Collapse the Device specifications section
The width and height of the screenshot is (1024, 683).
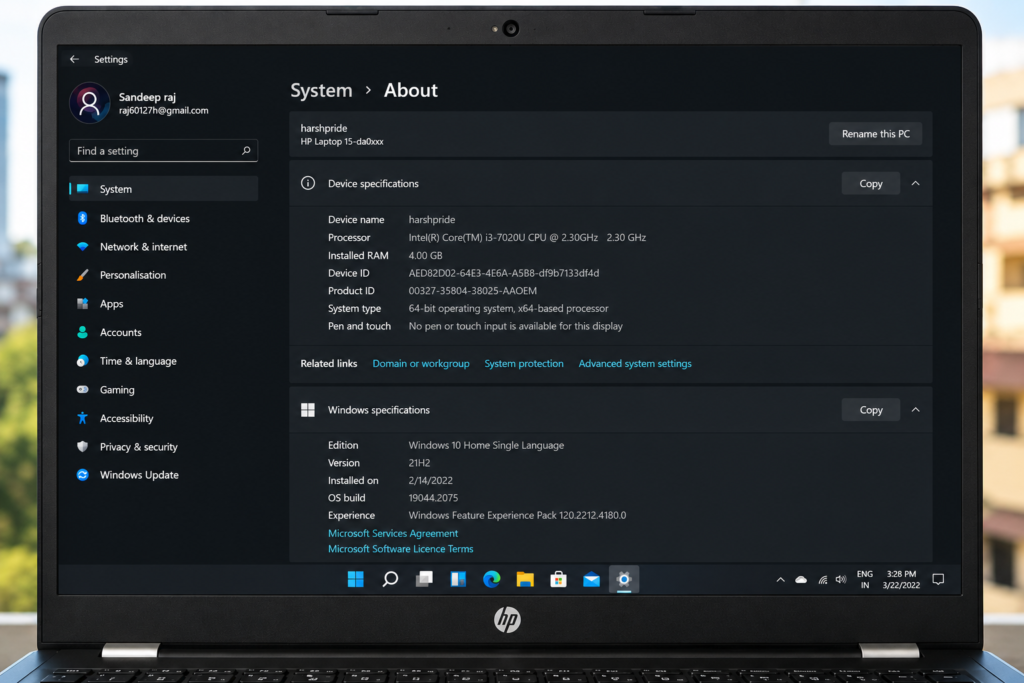click(916, 183)
